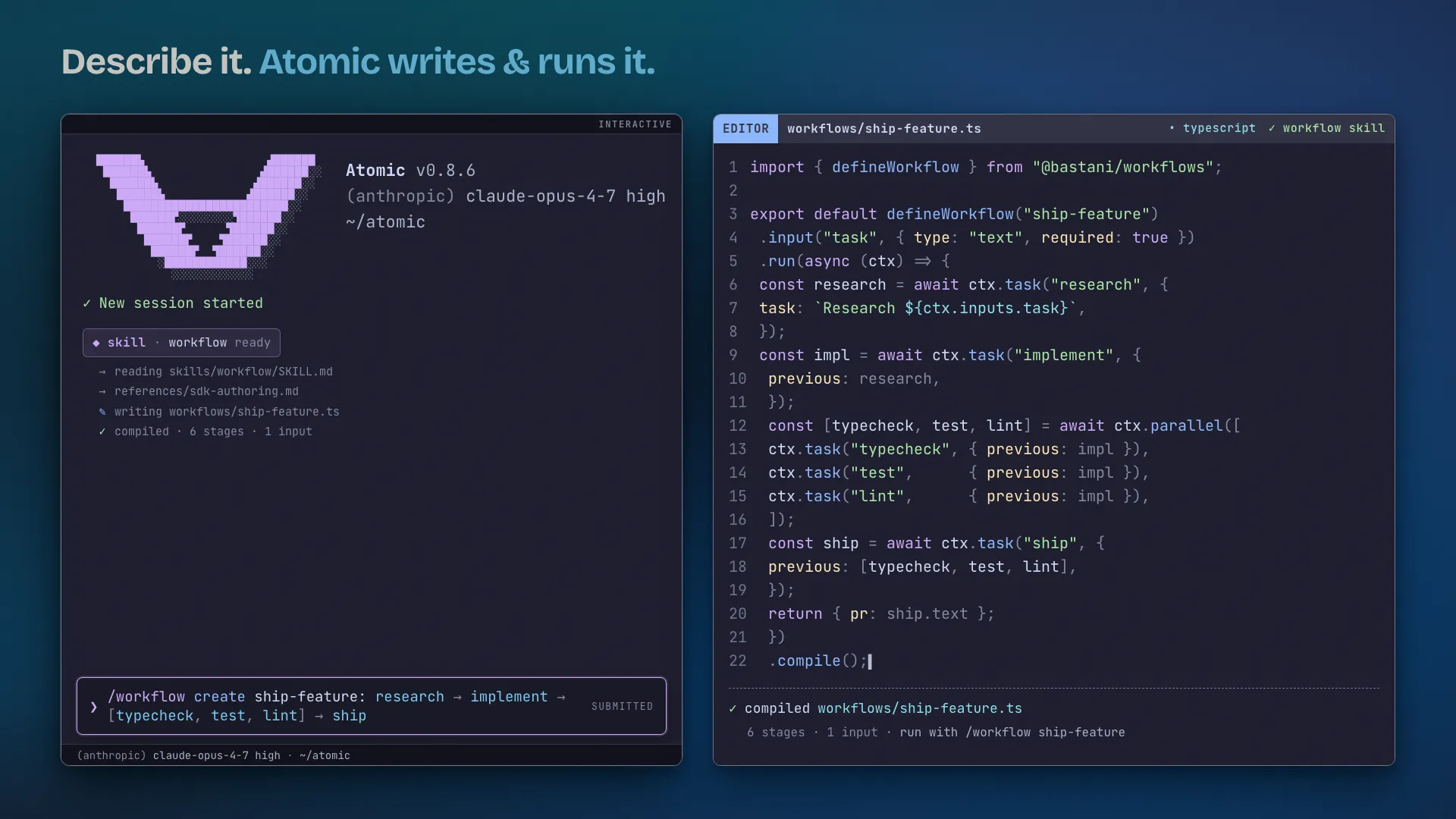Click 'run with /workflow ship-feature' text
This screenshot has height=819, width=1456.
pos(1012,733)
